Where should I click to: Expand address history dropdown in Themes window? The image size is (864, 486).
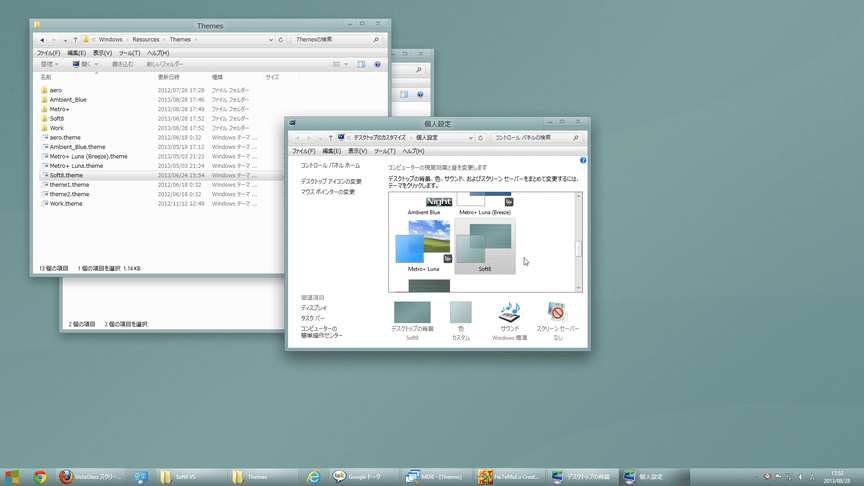point(271,40)
